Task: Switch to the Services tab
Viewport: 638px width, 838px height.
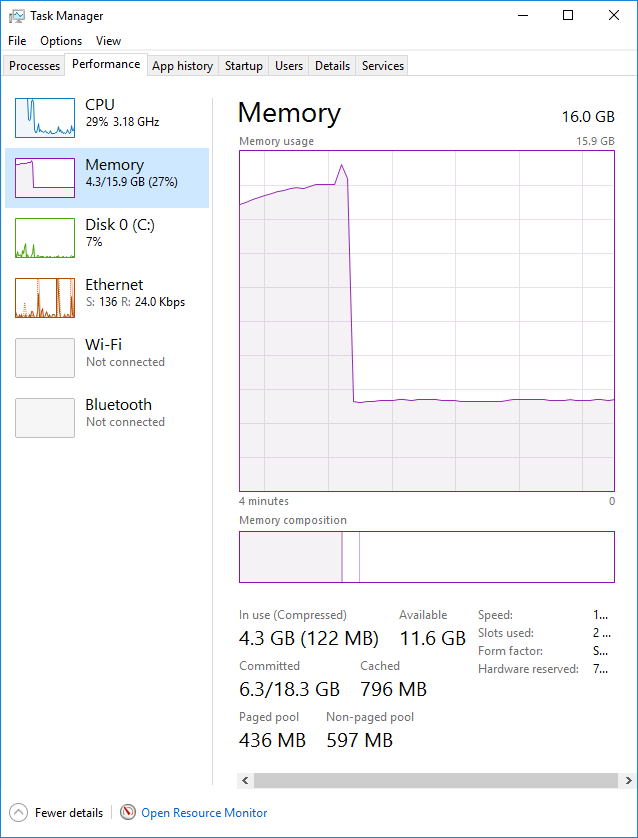Action: click(383, 66)
